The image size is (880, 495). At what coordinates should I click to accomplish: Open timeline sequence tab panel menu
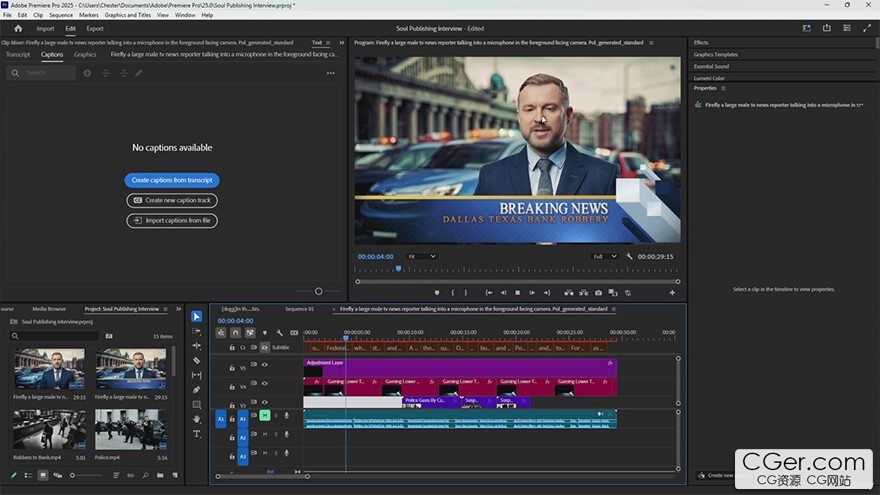[613, 309]
